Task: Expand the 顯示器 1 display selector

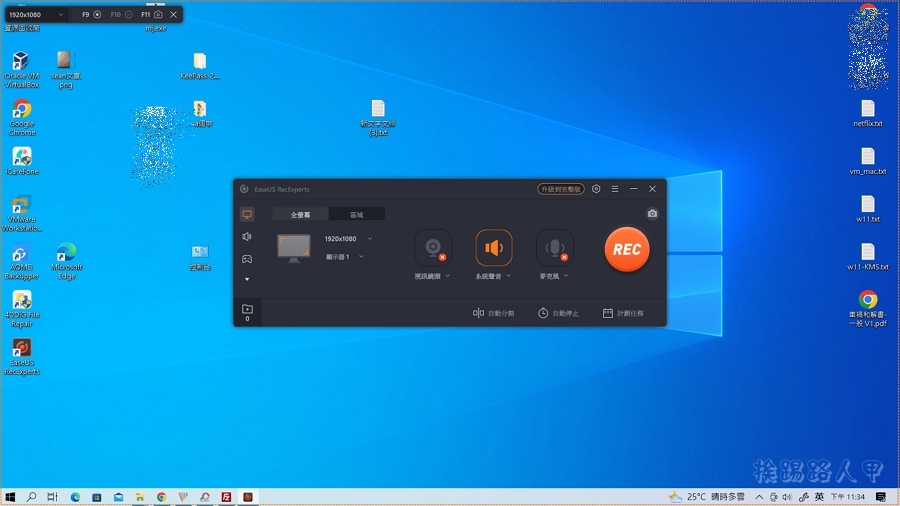Action: pos(361,257)
